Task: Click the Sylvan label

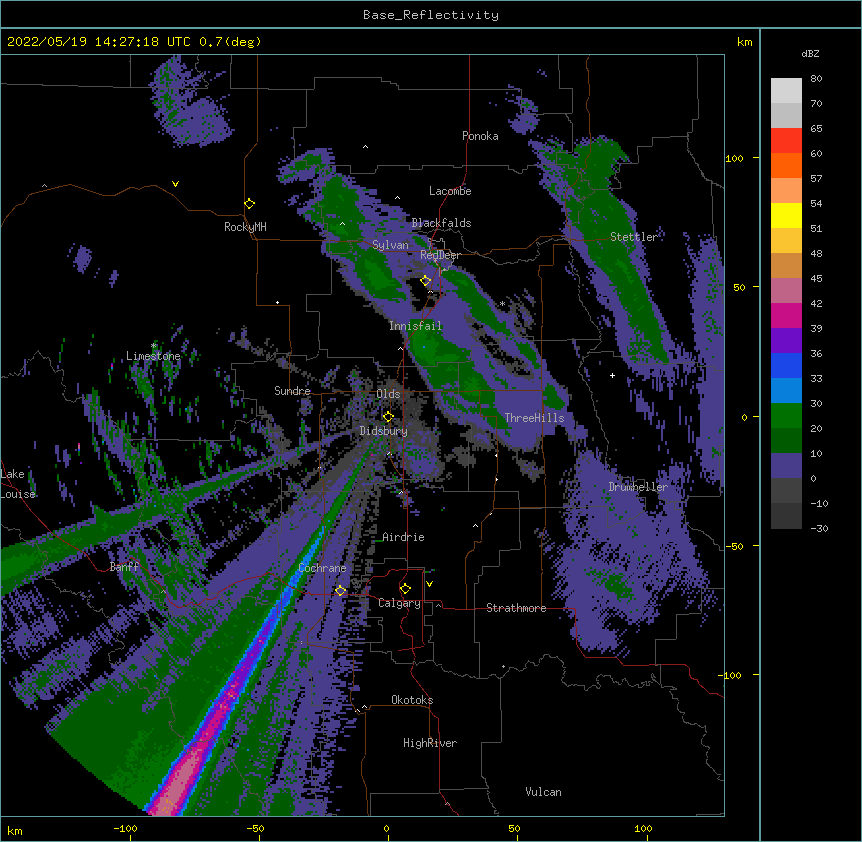Action: click(x=390, y=245)
